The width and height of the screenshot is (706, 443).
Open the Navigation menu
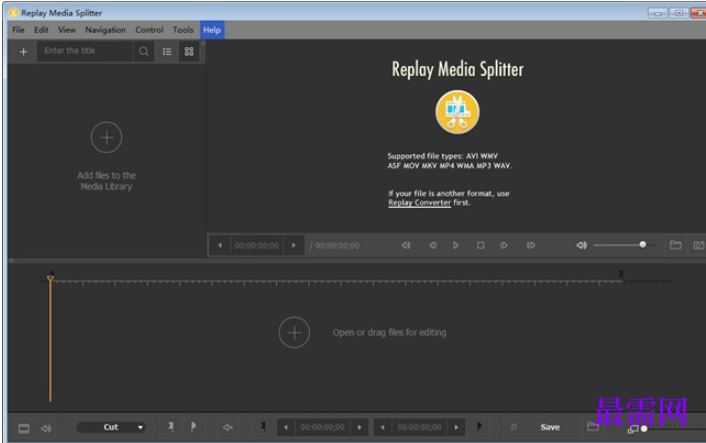105,30
